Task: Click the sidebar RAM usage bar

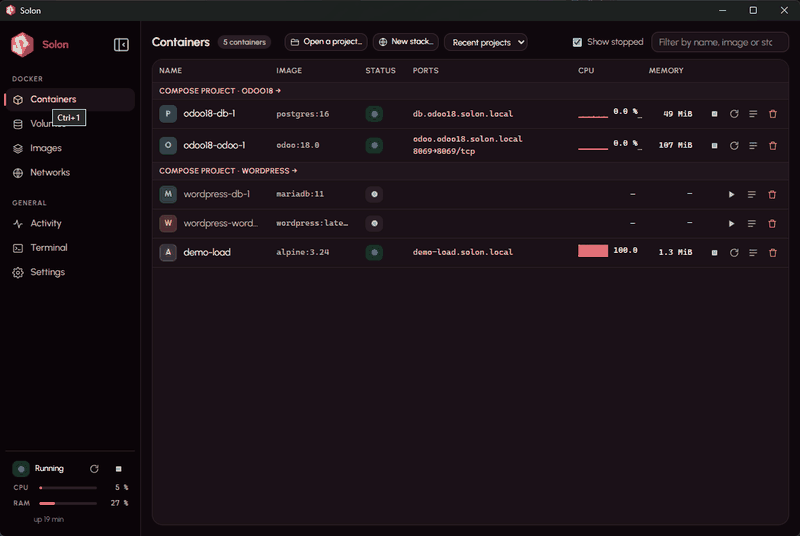Action: [68, 503]
